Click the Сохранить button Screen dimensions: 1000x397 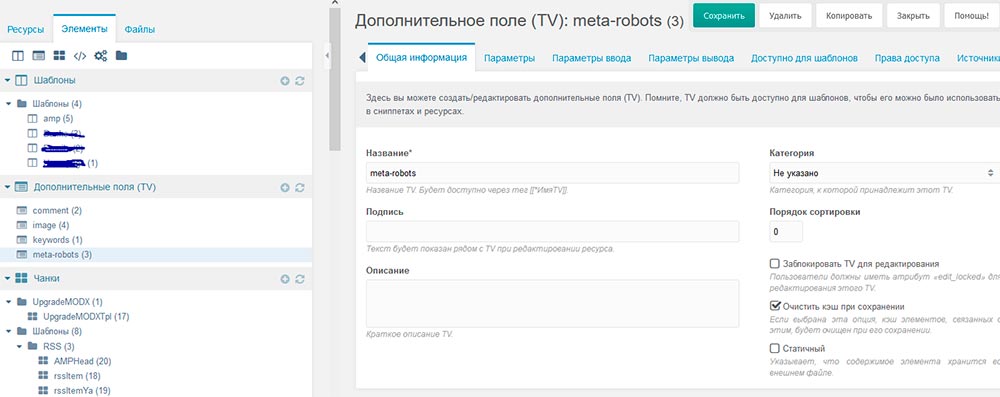724,16
